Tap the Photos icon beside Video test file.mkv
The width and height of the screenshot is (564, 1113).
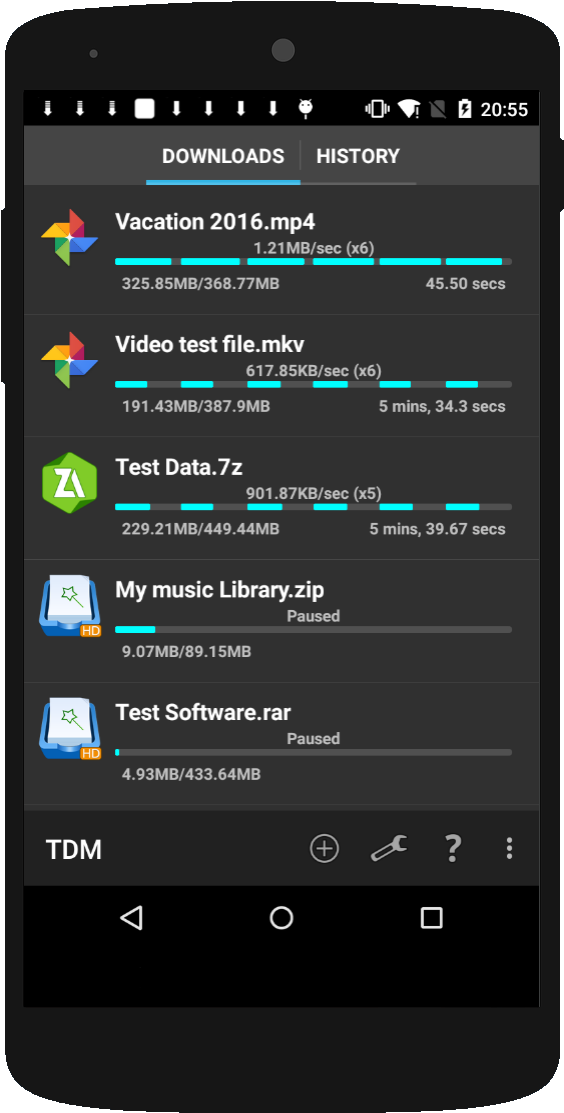(x=69, y=361)
